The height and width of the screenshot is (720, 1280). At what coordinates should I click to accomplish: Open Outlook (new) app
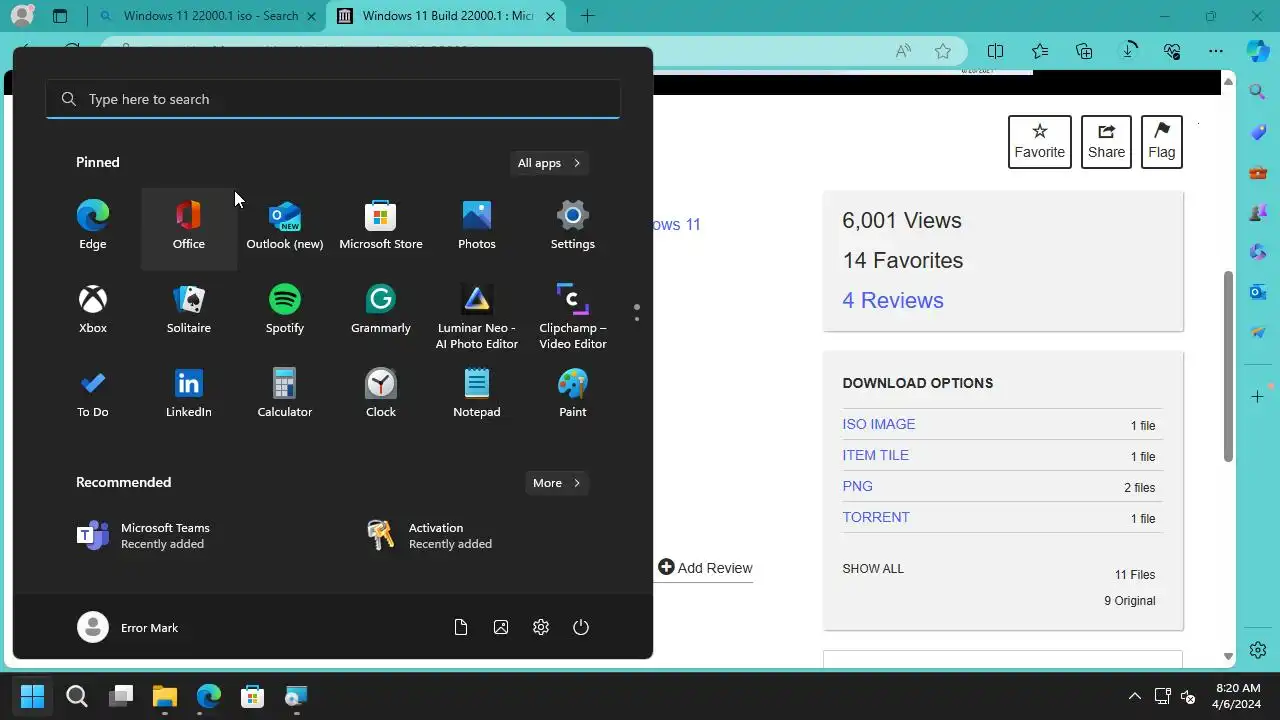[x=285, y=226]
